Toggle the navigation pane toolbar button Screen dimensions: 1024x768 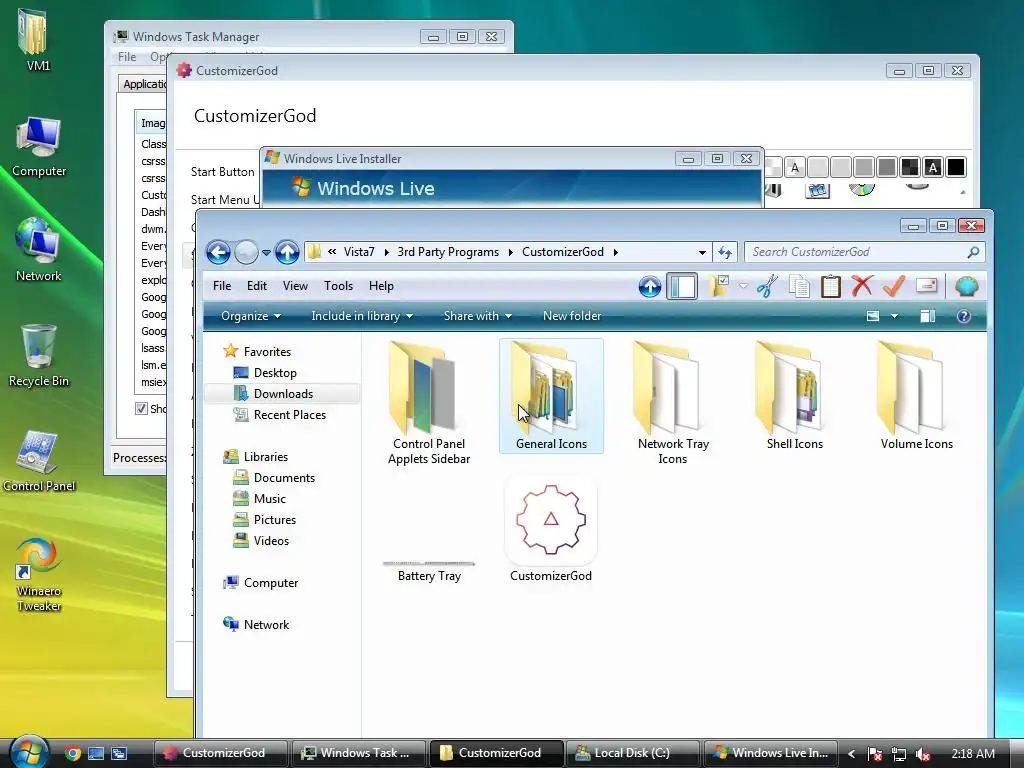(682, 287)
